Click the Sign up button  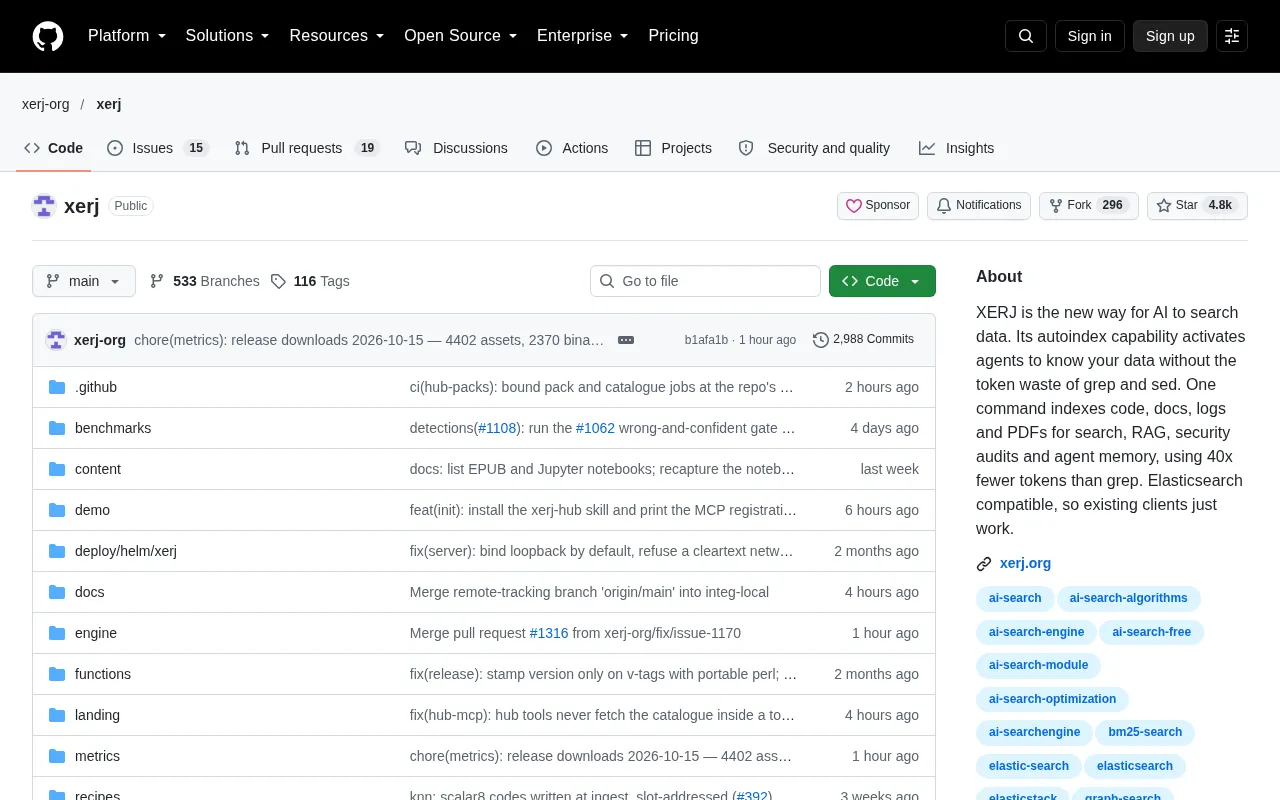(1170, 36)
